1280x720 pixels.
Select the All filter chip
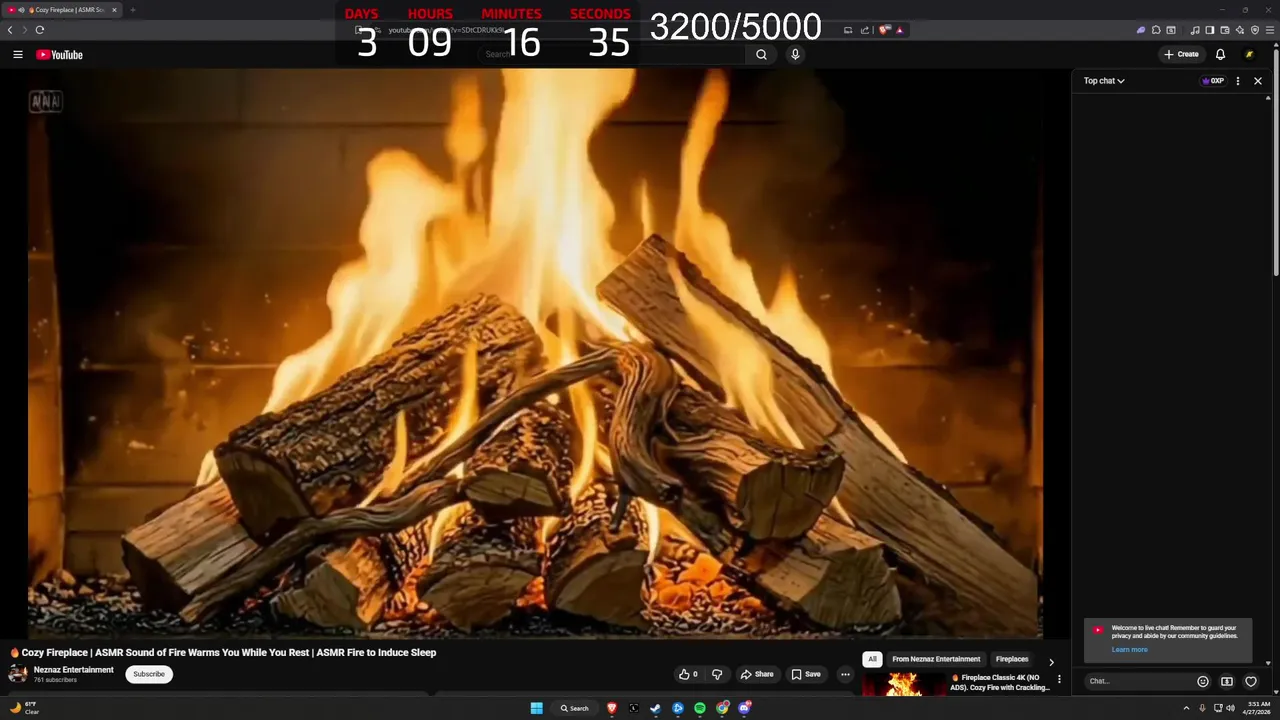[872, 659]
